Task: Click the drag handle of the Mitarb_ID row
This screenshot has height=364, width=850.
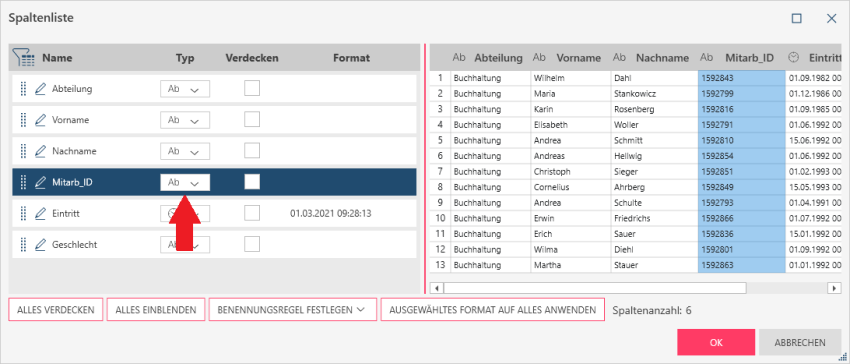Action: (23, 183)
